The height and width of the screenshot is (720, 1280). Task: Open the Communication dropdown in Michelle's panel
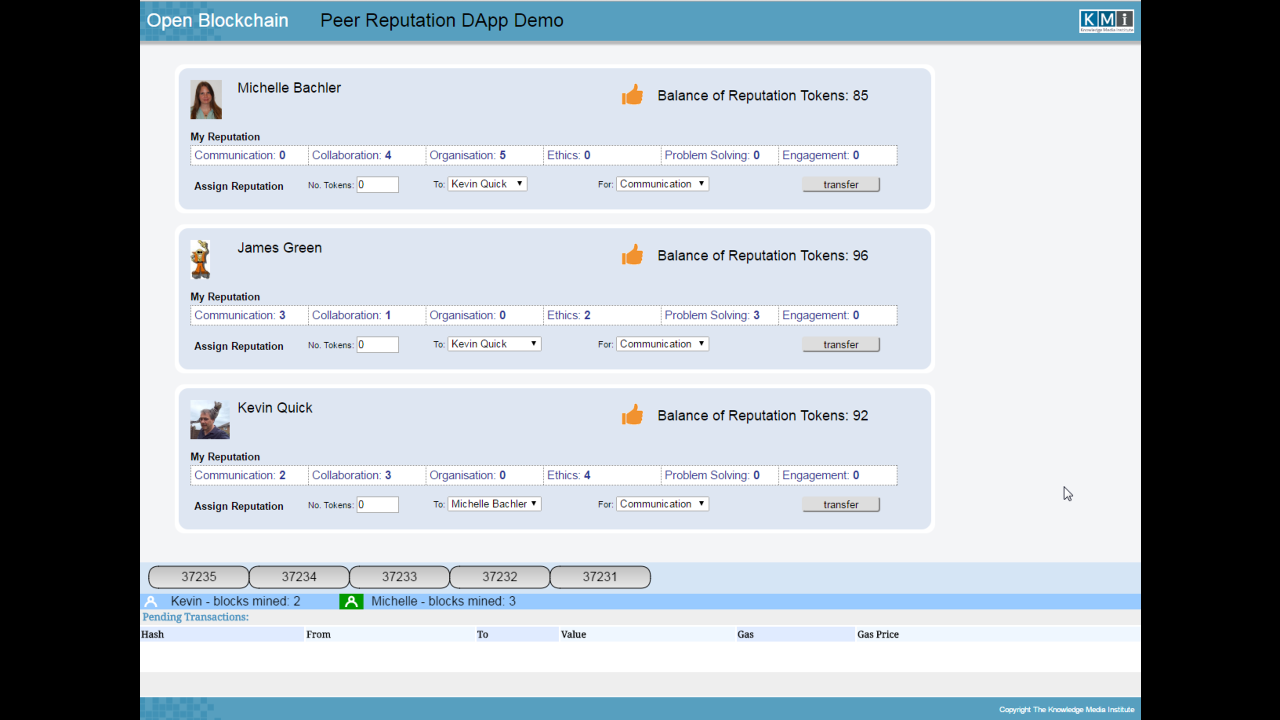662,183
